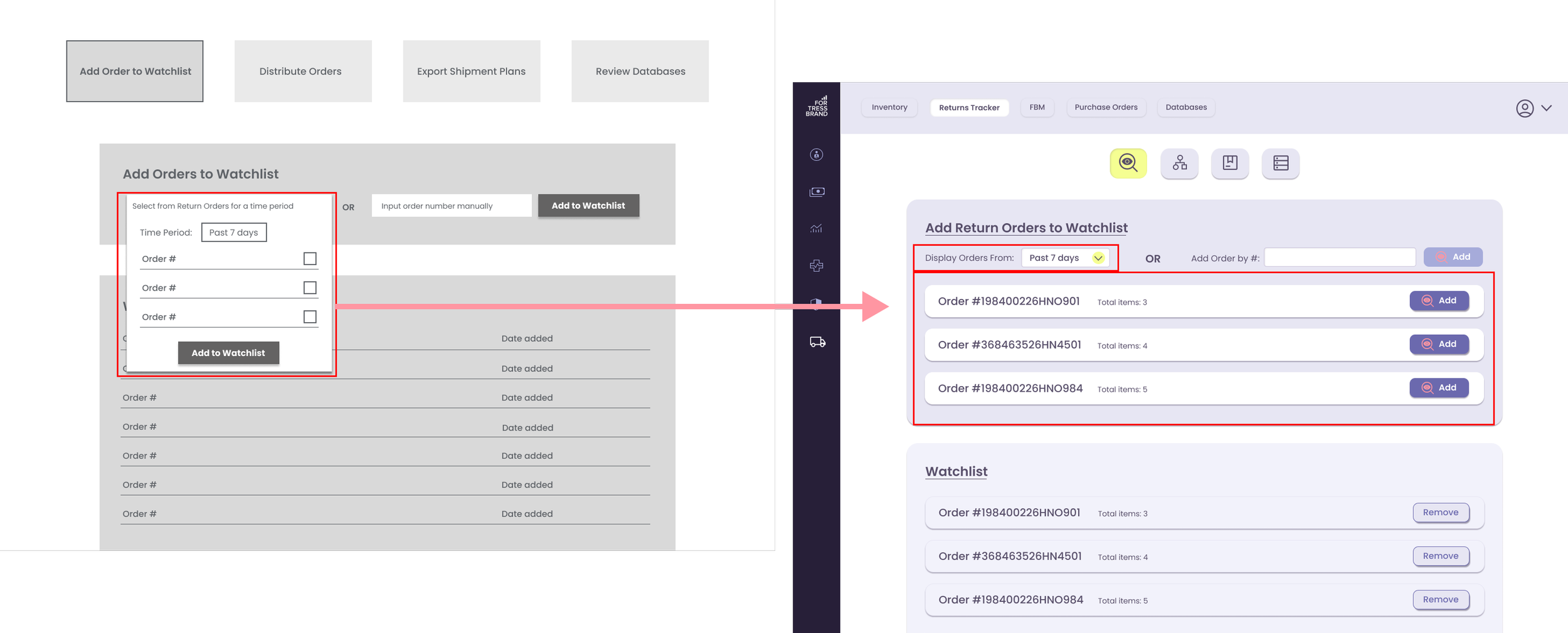Select the shipment plans box icon

pos(1230,164)
